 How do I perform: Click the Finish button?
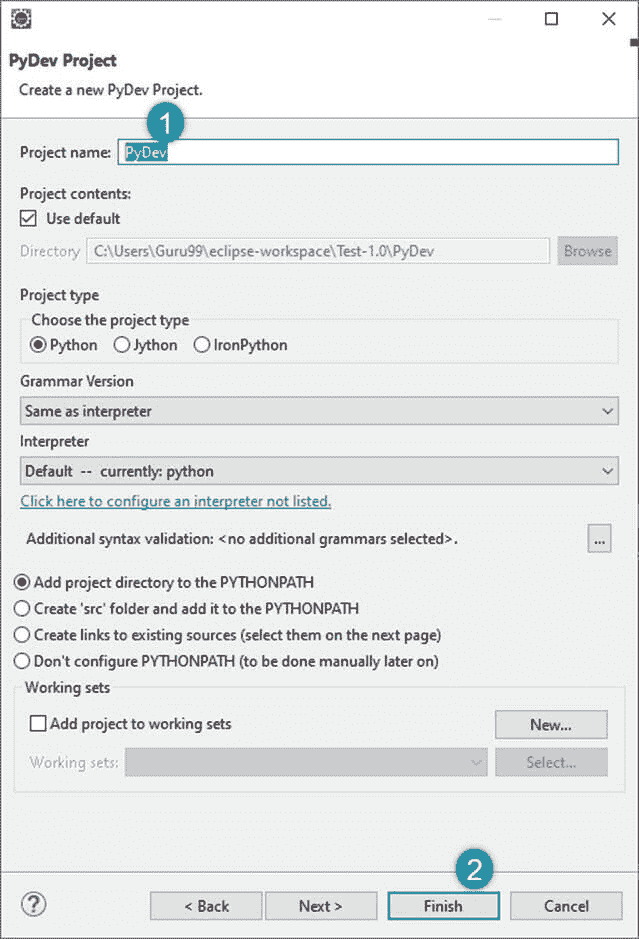tap(443, 906)
